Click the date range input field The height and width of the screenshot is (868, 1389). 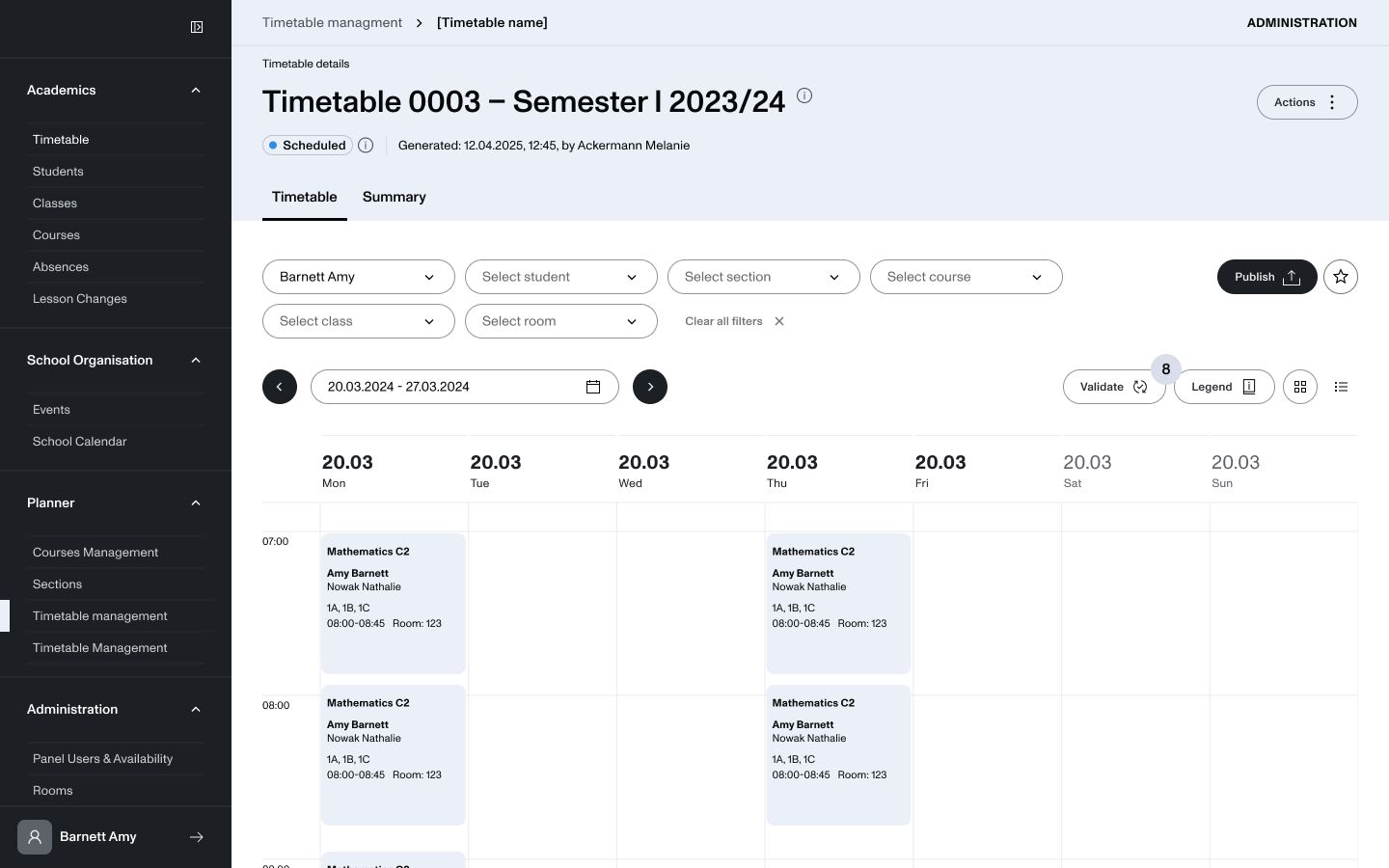465,387
